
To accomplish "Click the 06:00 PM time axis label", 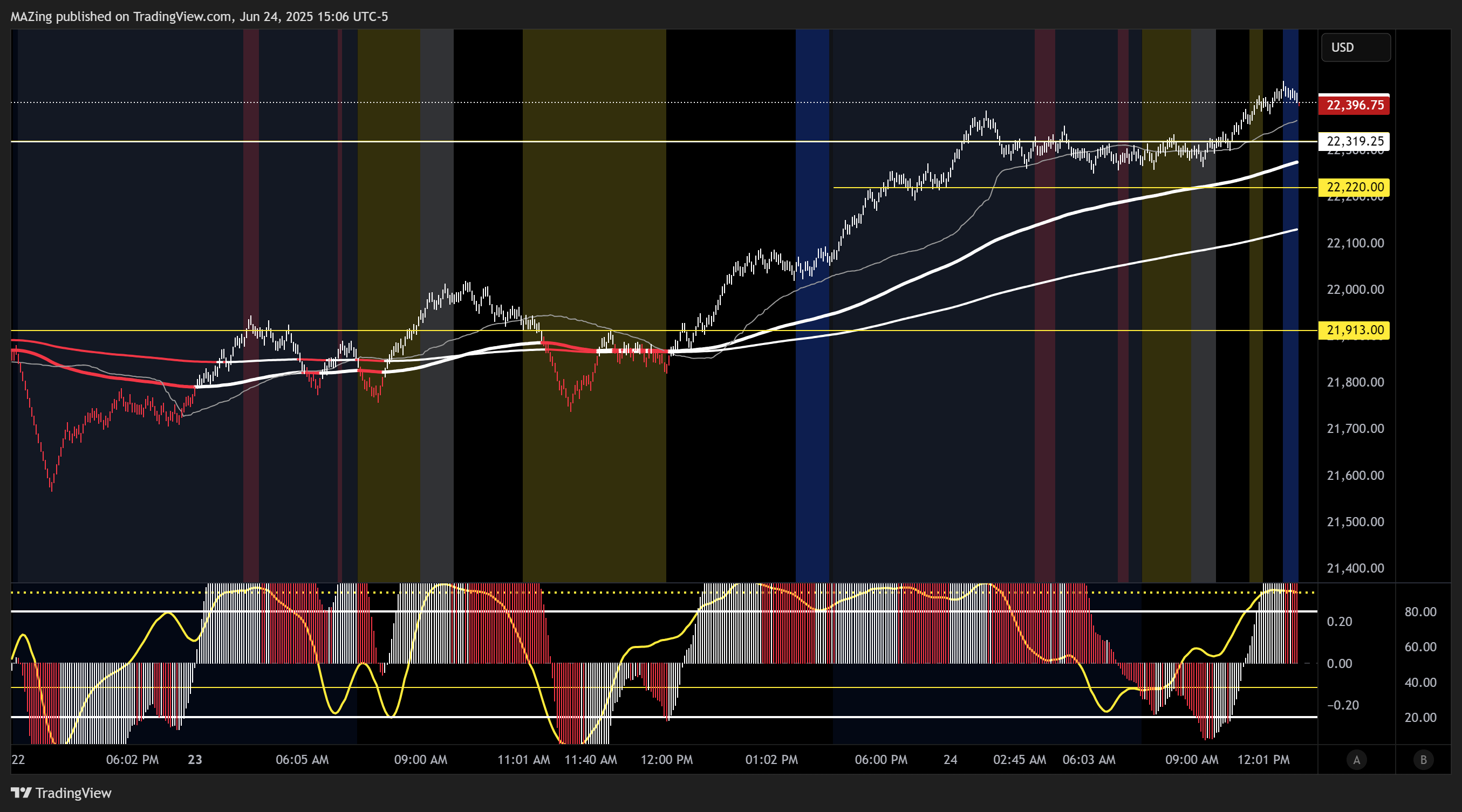I will 881,759.
